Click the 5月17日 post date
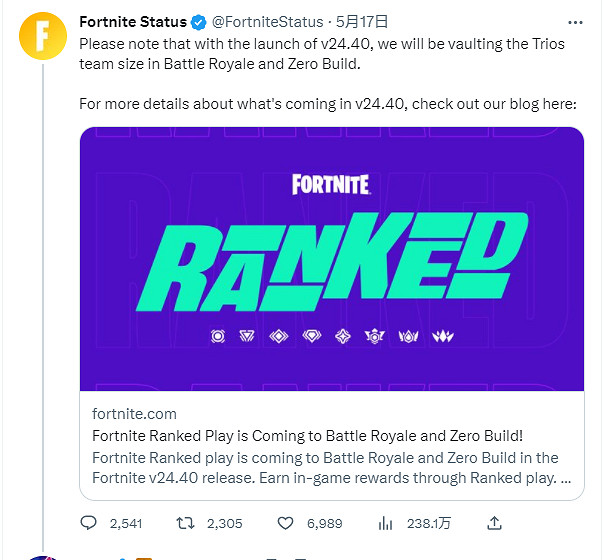Viewport: 604px width, 560px height. tap(361, 22)
